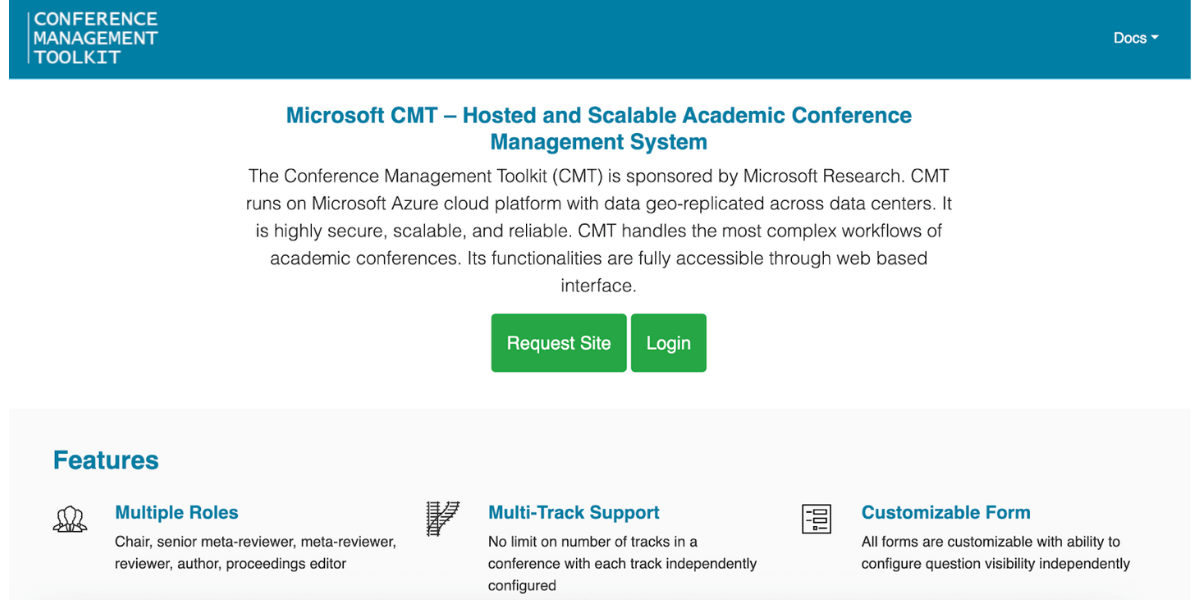
Task: Click the group-of-people graphic in the Features section
Action: (69, 519)
